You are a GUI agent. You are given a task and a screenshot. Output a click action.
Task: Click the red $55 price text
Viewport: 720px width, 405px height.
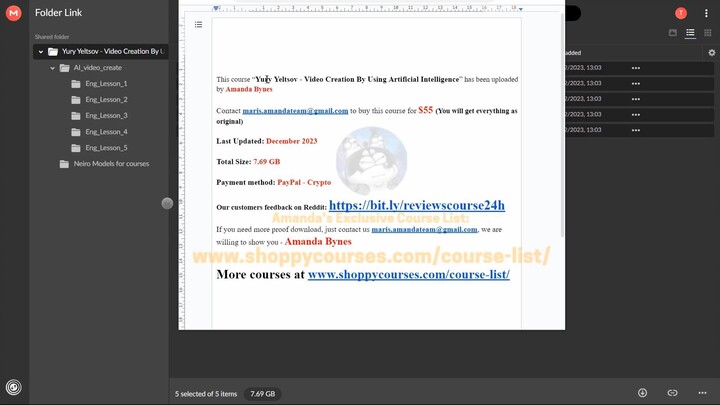[x=425, y=110]
